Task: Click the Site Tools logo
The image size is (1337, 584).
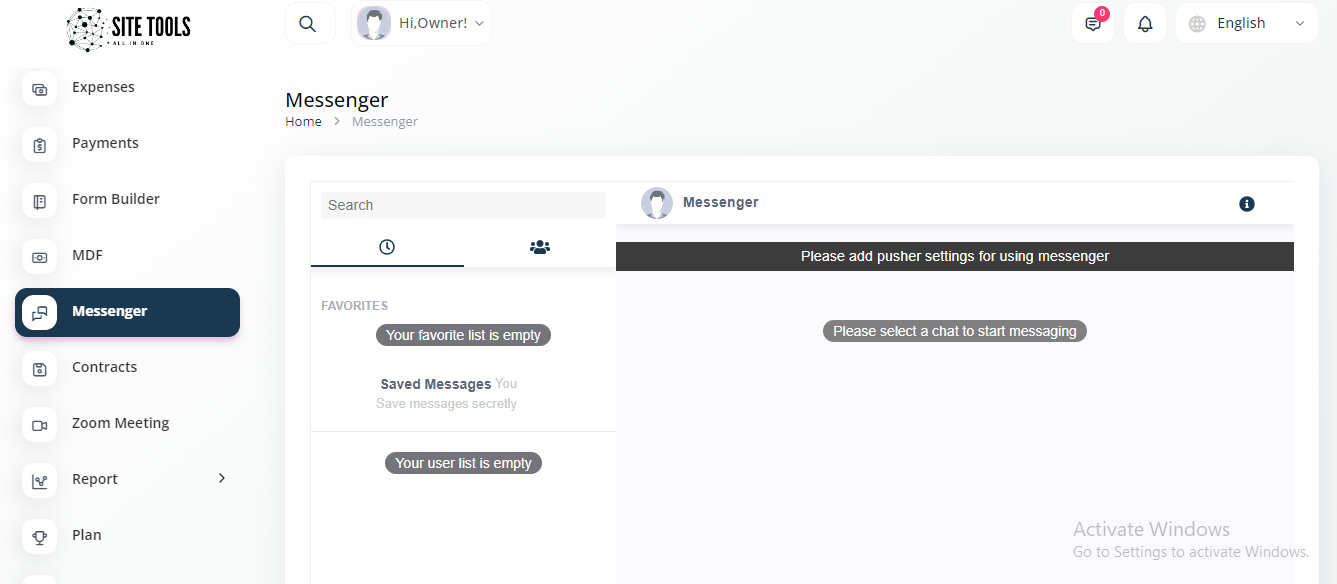Action: (128, 30)
